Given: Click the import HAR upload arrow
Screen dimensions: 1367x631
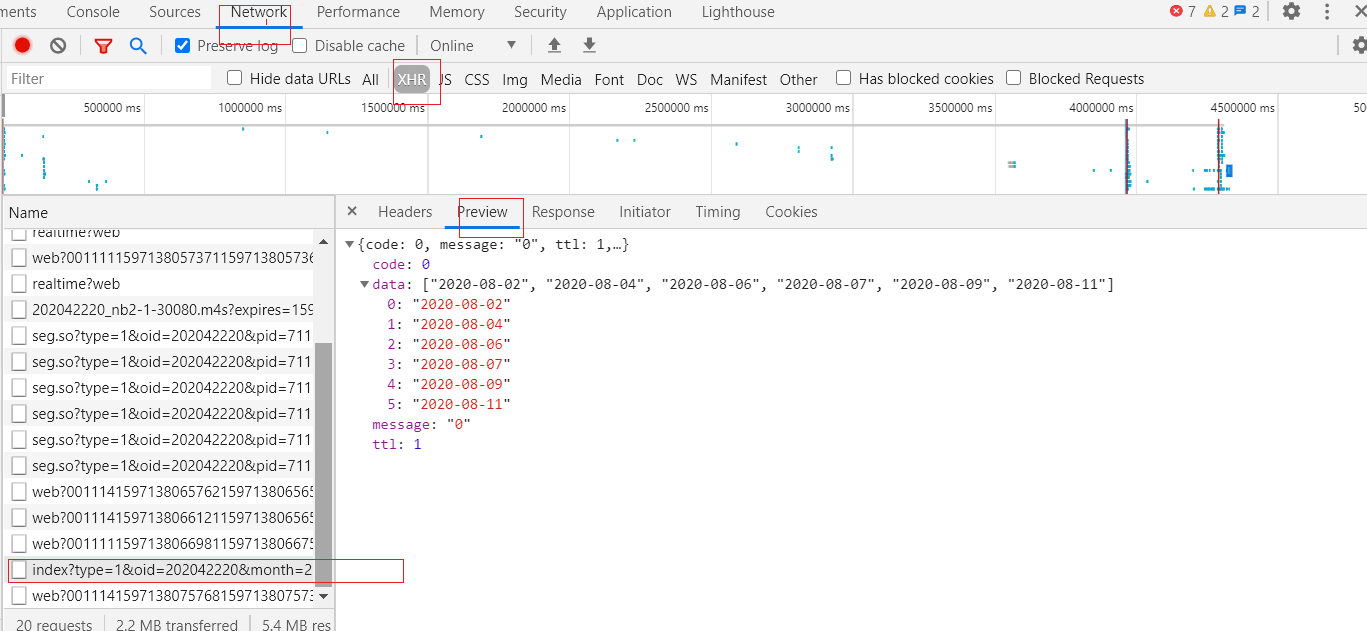Looking at the screenshot, I should click(554, 45).
